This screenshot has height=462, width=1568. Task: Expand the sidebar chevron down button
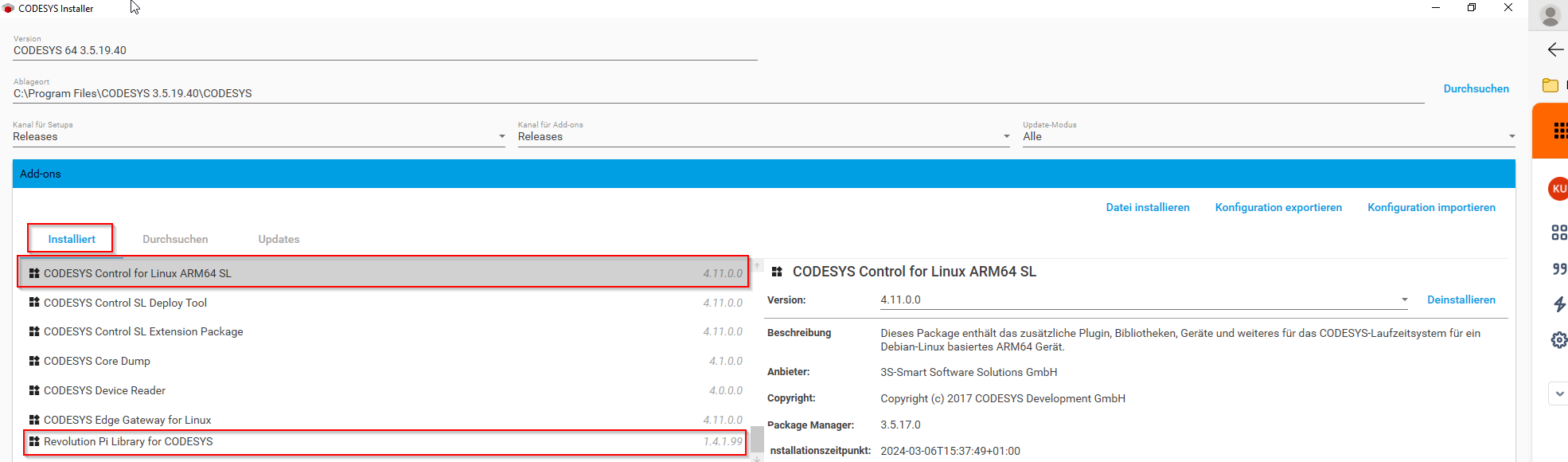1558,393
